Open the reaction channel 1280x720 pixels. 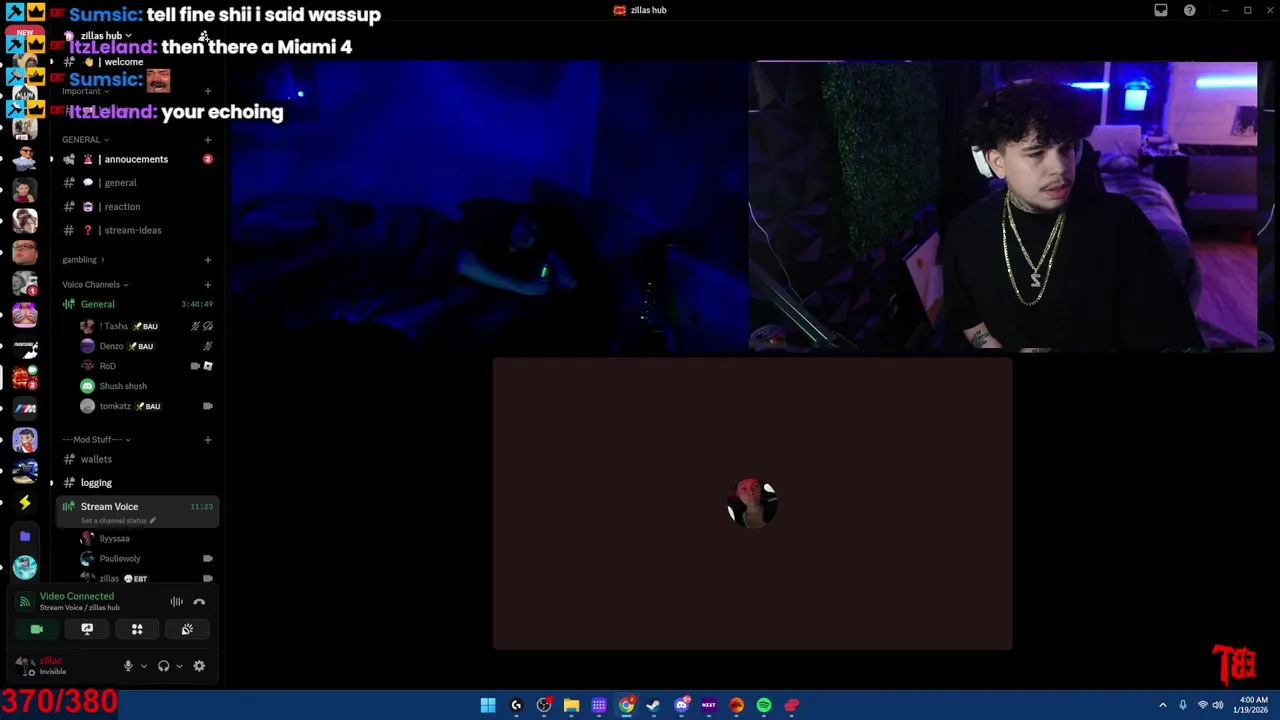[137, 207]
